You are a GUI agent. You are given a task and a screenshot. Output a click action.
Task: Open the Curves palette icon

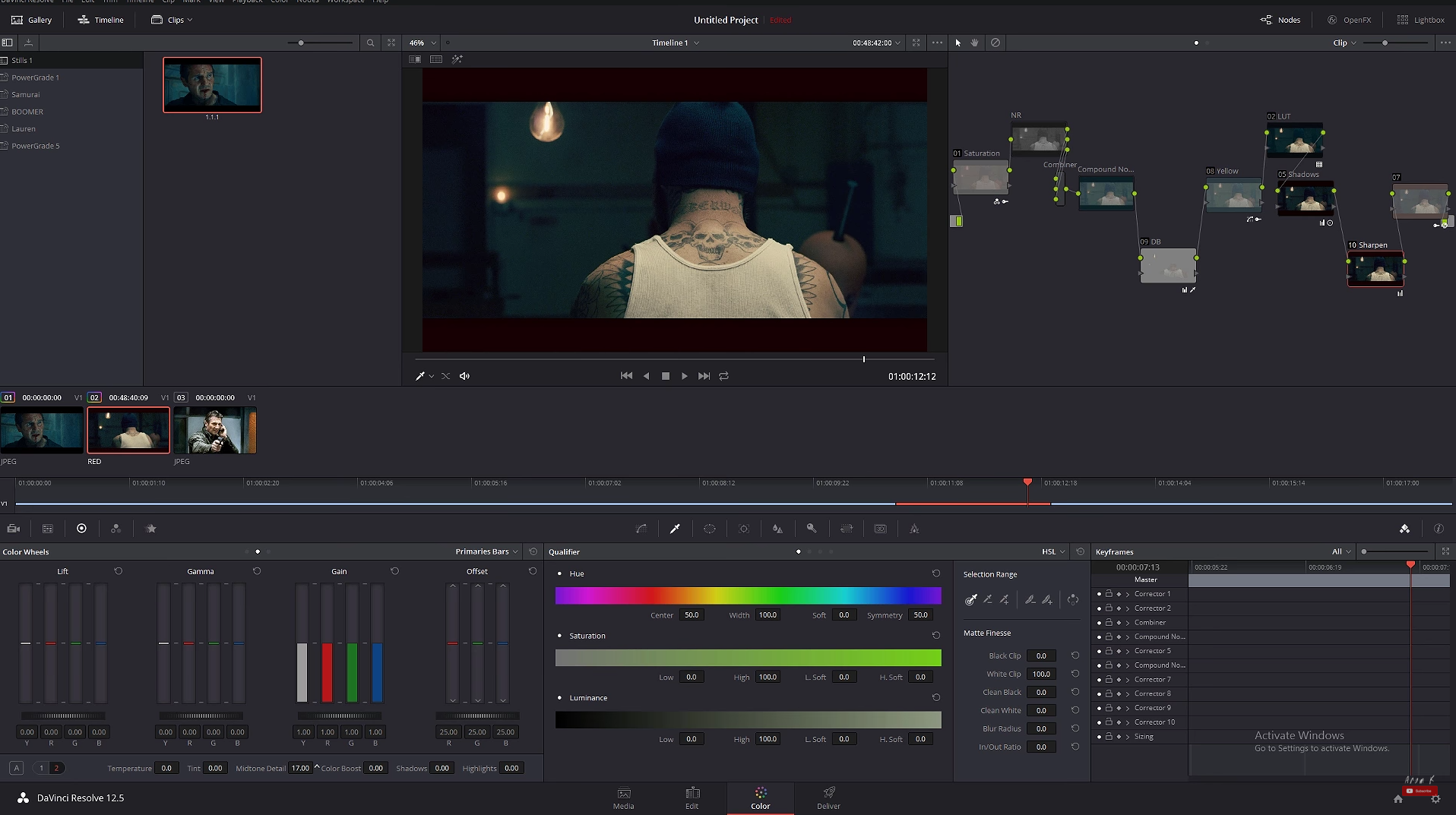[x=641, y=529]
